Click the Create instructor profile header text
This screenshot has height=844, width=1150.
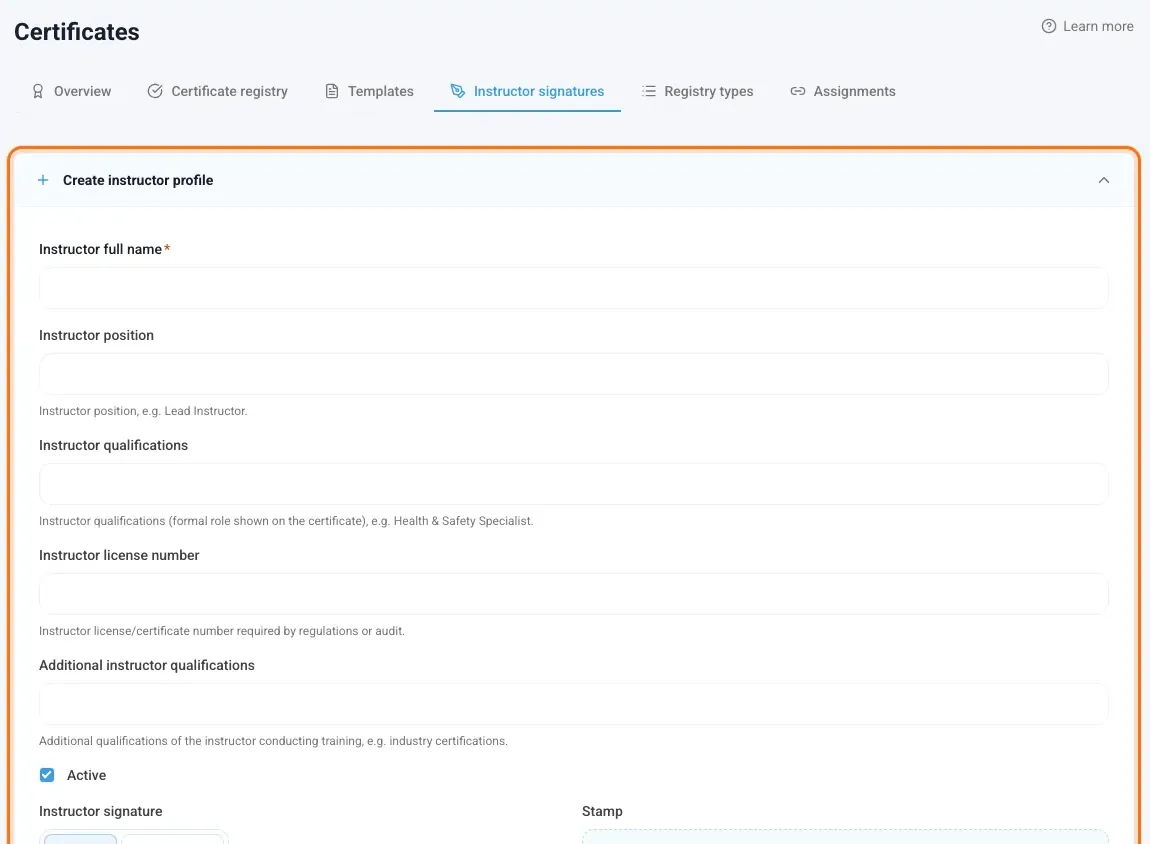click(x=138, y=180)
